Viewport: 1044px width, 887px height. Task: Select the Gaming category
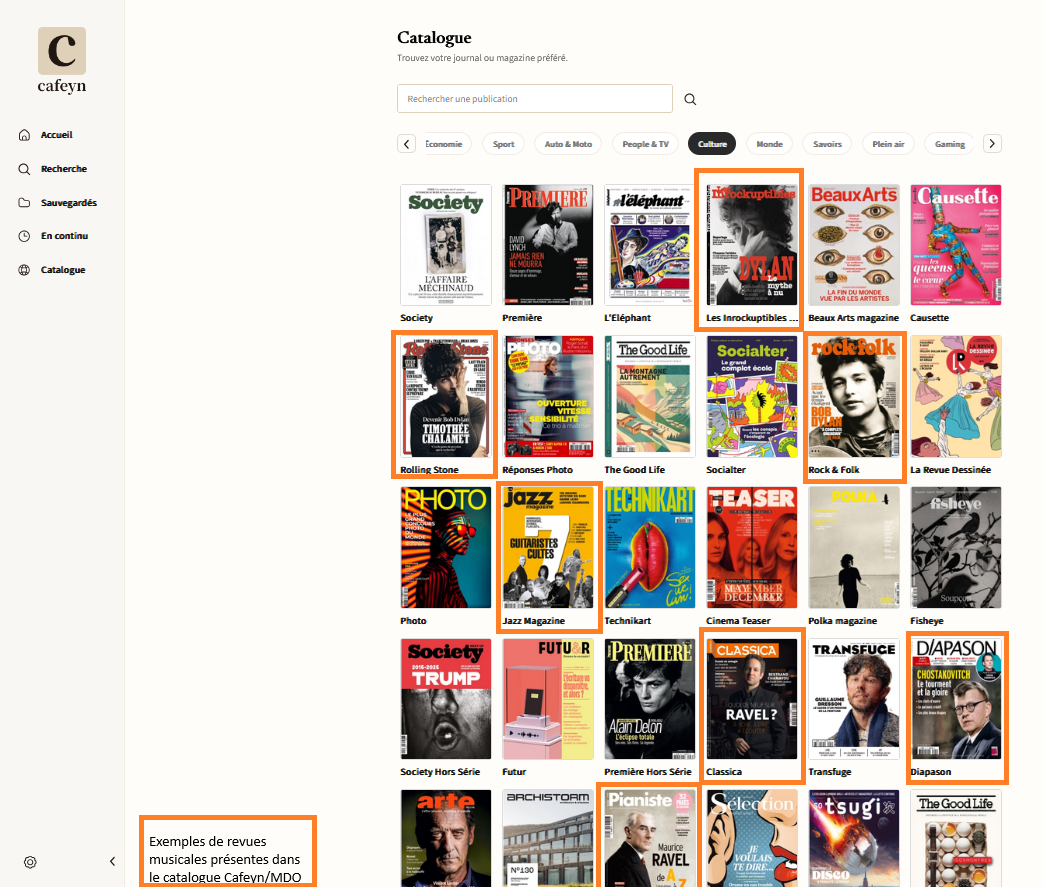click(x=949, y=144)
